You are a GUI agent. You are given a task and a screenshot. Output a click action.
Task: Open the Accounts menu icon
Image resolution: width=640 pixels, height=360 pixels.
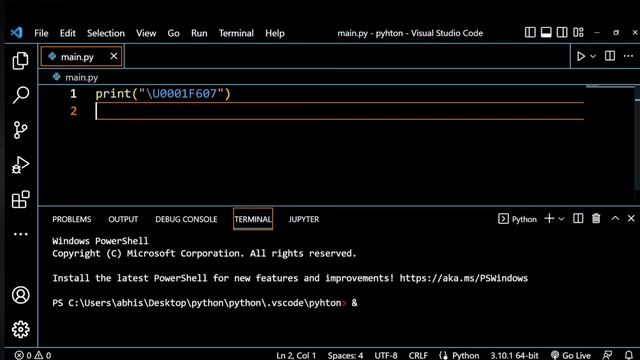[20, 295]
